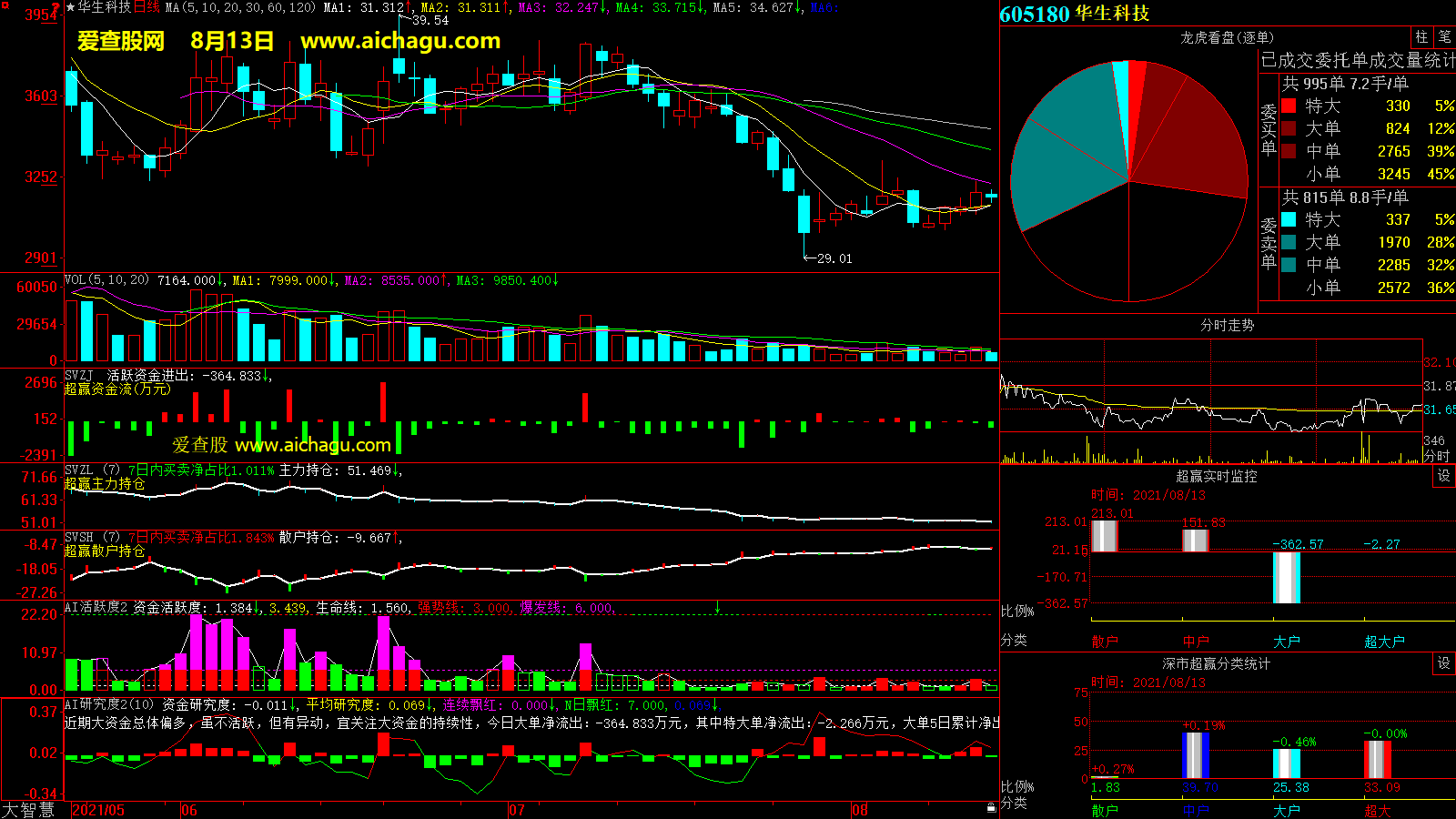Click the 大智慧 label in bottom-left corner

28,809
